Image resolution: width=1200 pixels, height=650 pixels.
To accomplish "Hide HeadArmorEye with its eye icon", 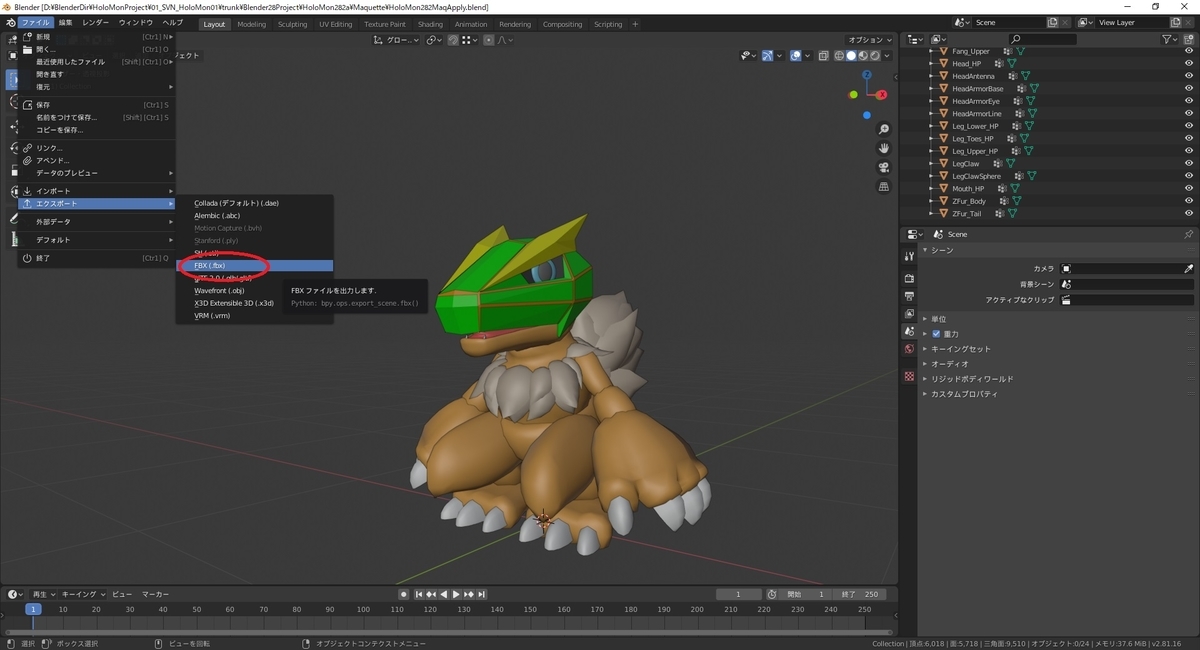I will click(x=1189, y=101).
